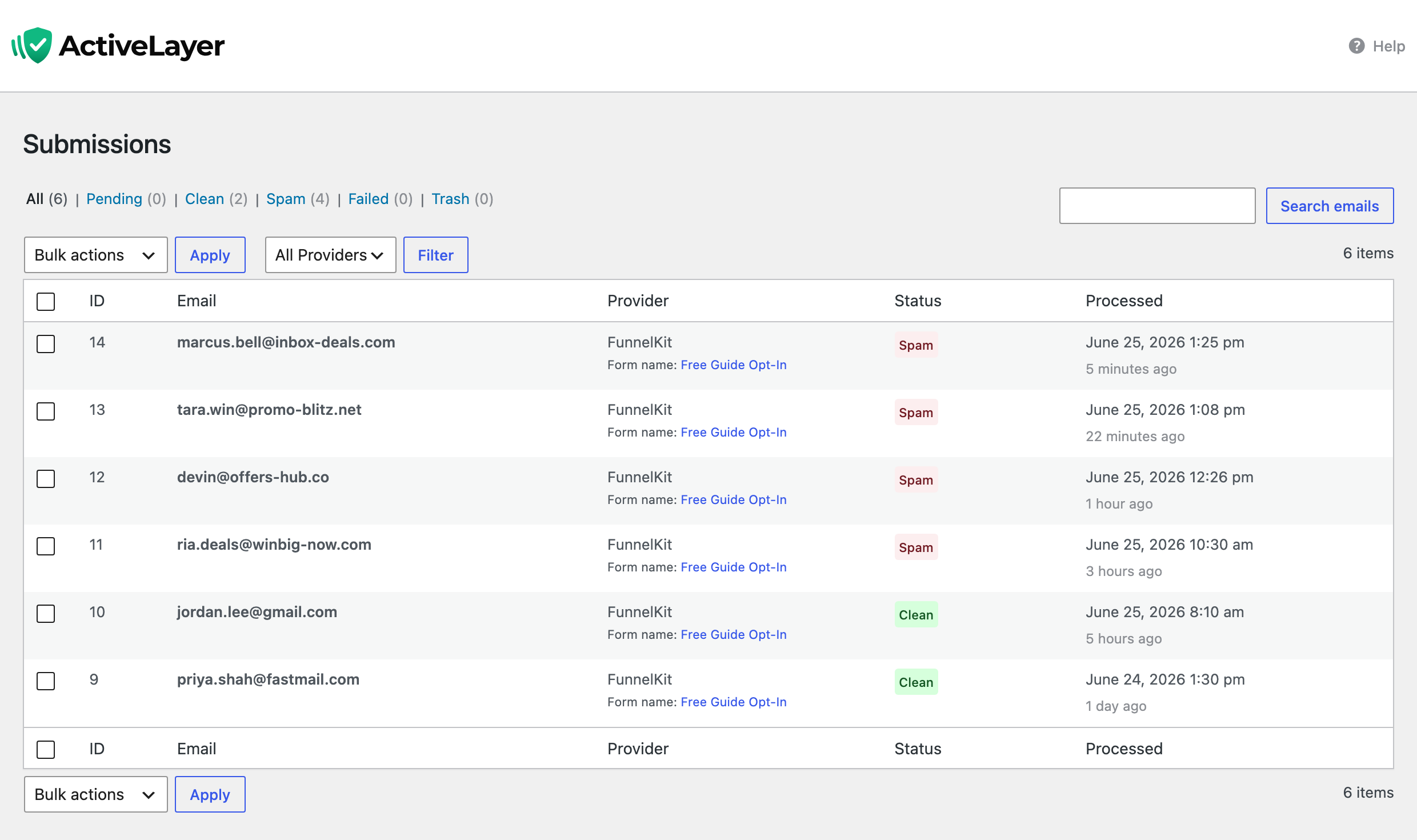This screenshot has width=1417, height=840.
Task: Click the top Status column header
Action: [918, 301]
